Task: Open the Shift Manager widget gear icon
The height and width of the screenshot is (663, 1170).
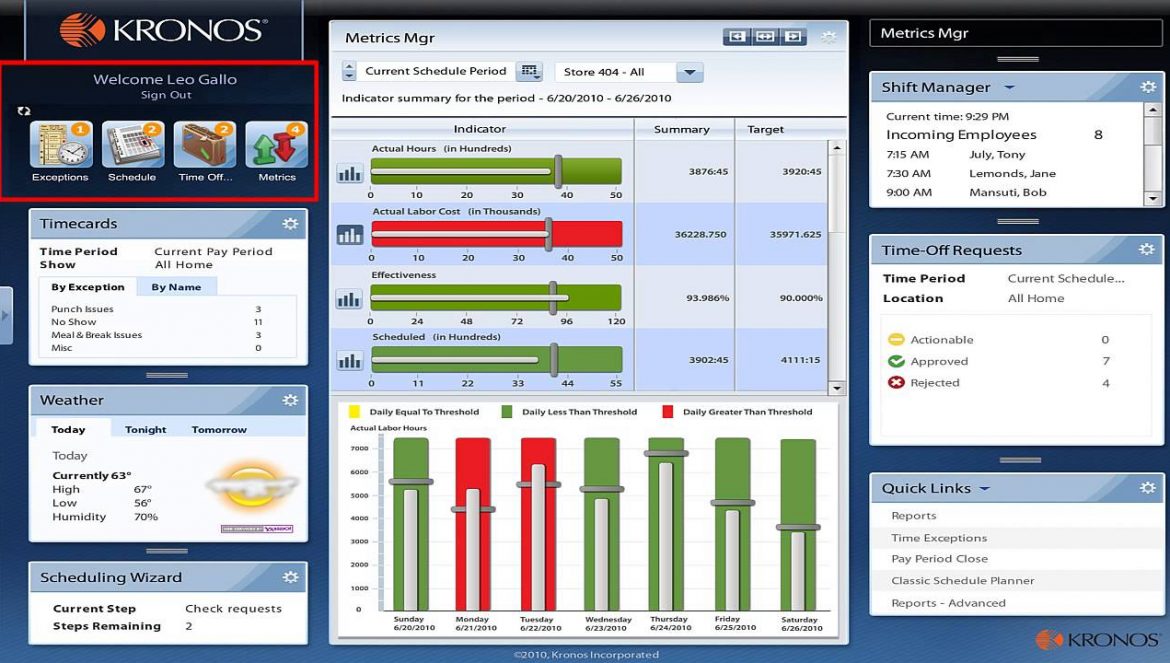Action: pos(1147,87)
